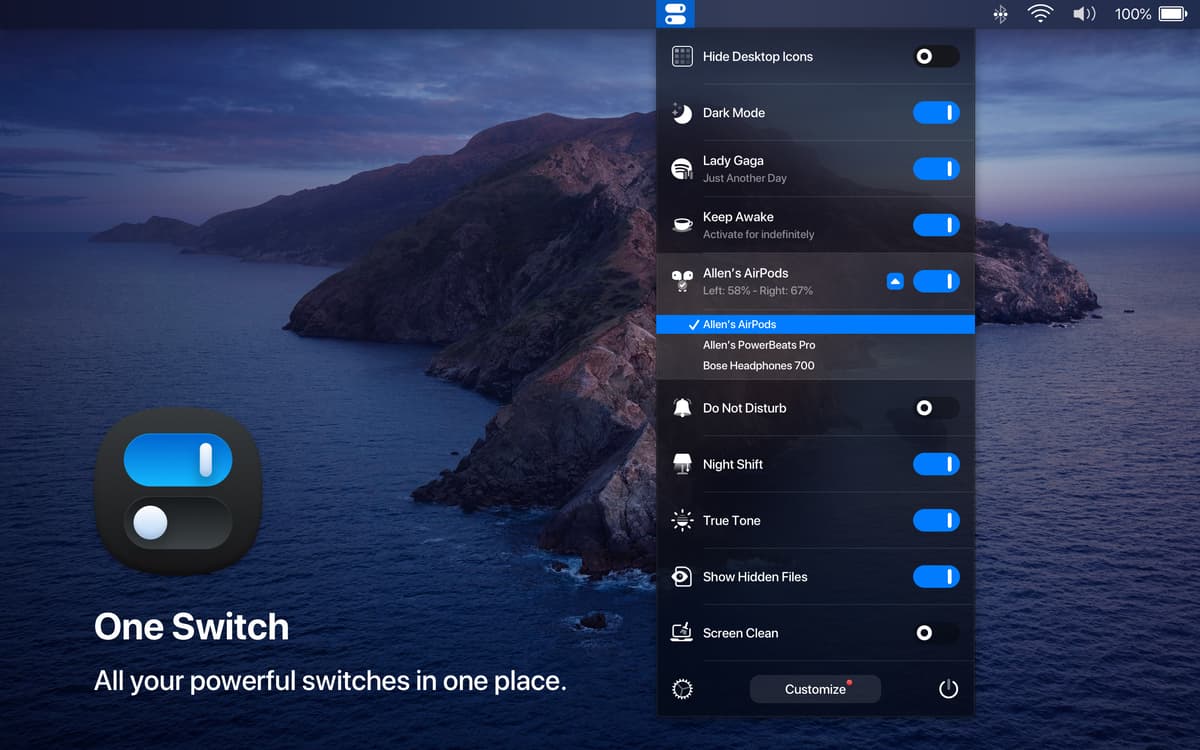Turn off the Dark Mode toggle
The width and height of the screenshot is (1200, 750).
pyautogui.click(x=936, y=113)
